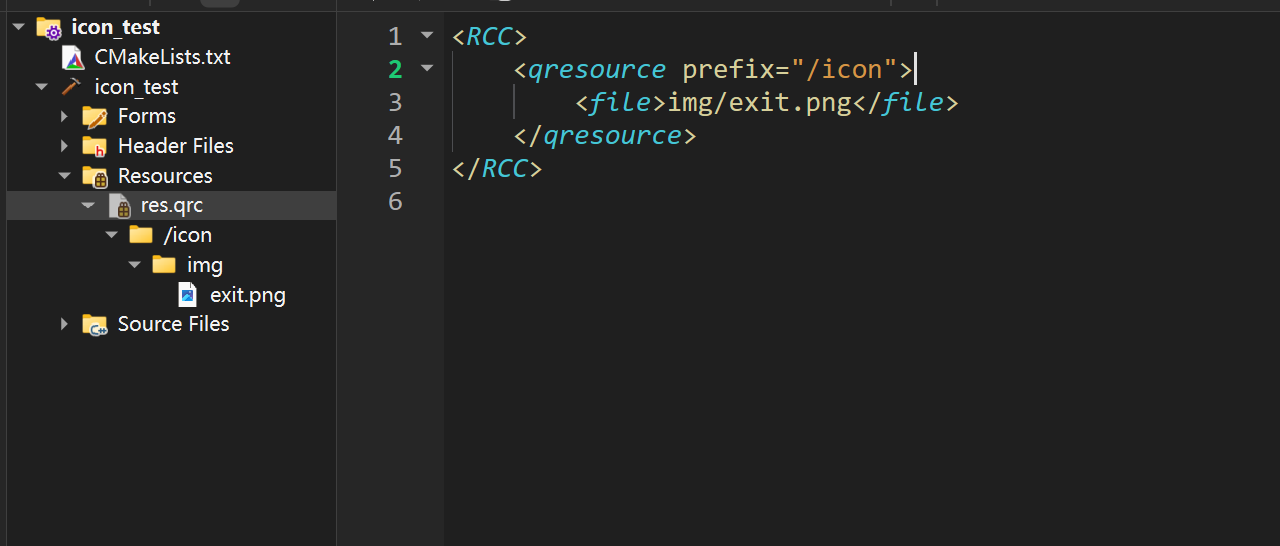Click the Forms folder pencil icon
The height and width of the screenshot is (546, 1280).
pos(95,117)
